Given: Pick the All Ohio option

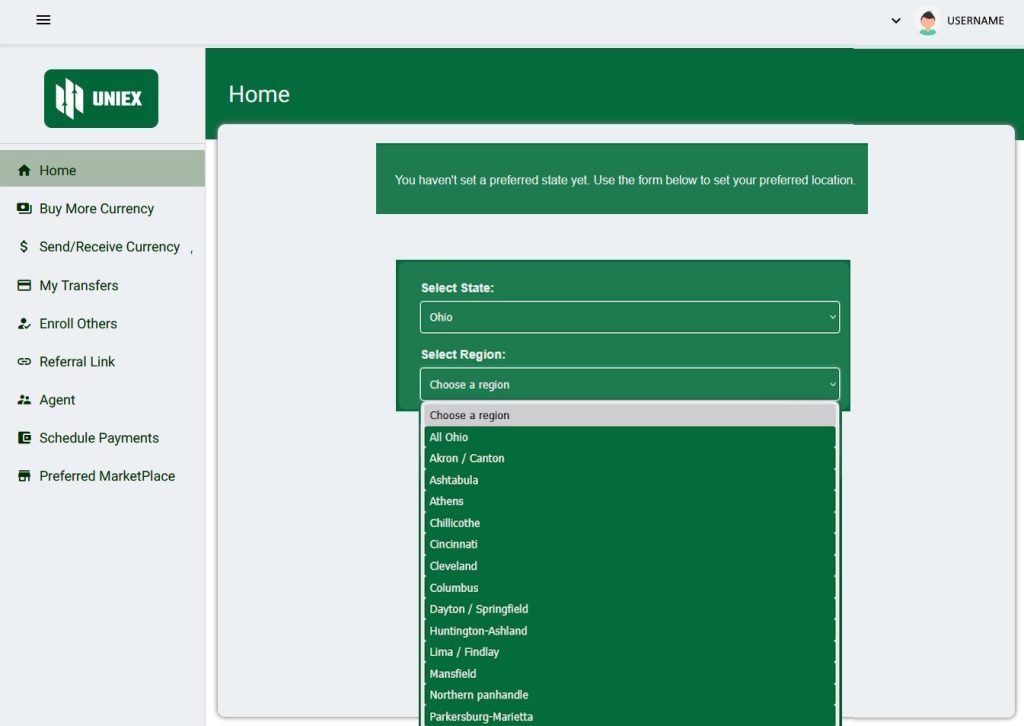Looking at the screenshot, I should coord(448,437).
